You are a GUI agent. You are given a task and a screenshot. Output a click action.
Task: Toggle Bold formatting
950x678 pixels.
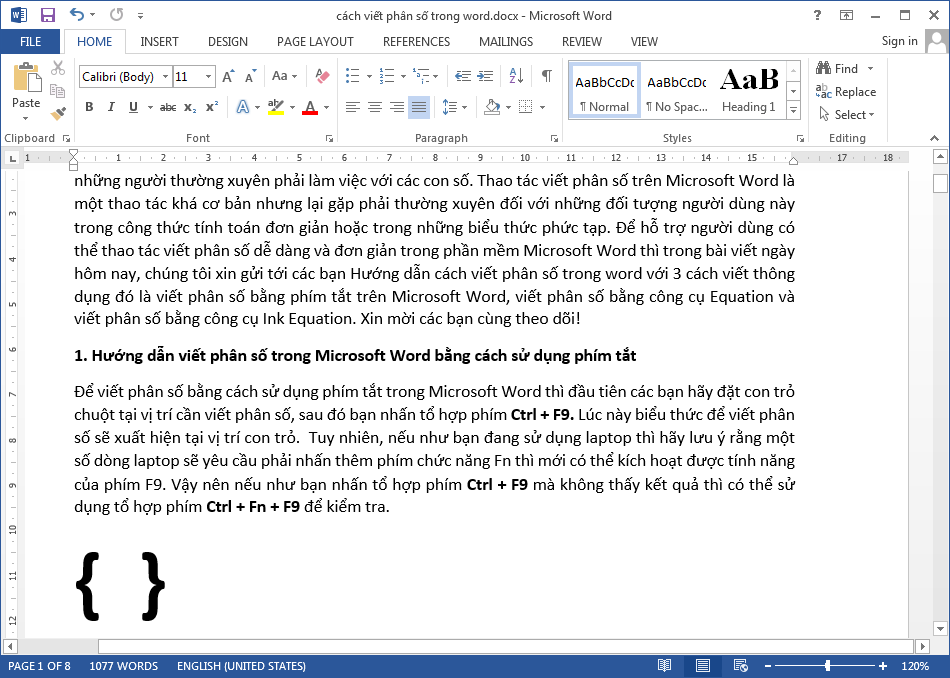click(x=89, y=107)
